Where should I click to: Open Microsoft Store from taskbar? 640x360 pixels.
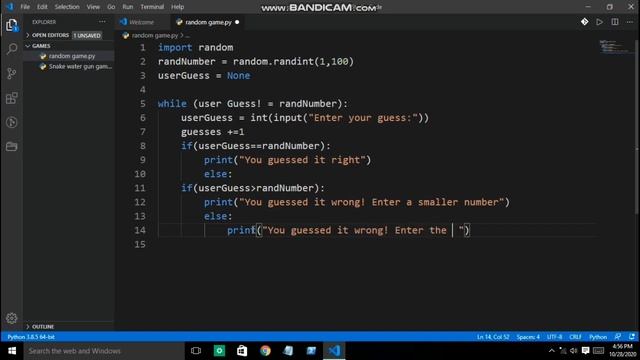point(242,351)
